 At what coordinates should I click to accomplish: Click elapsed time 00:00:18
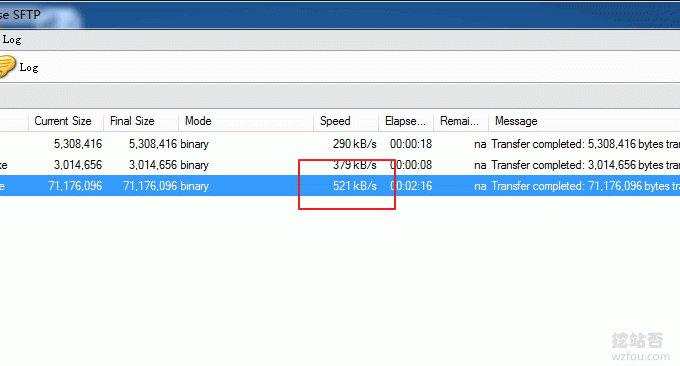[411, 144]
